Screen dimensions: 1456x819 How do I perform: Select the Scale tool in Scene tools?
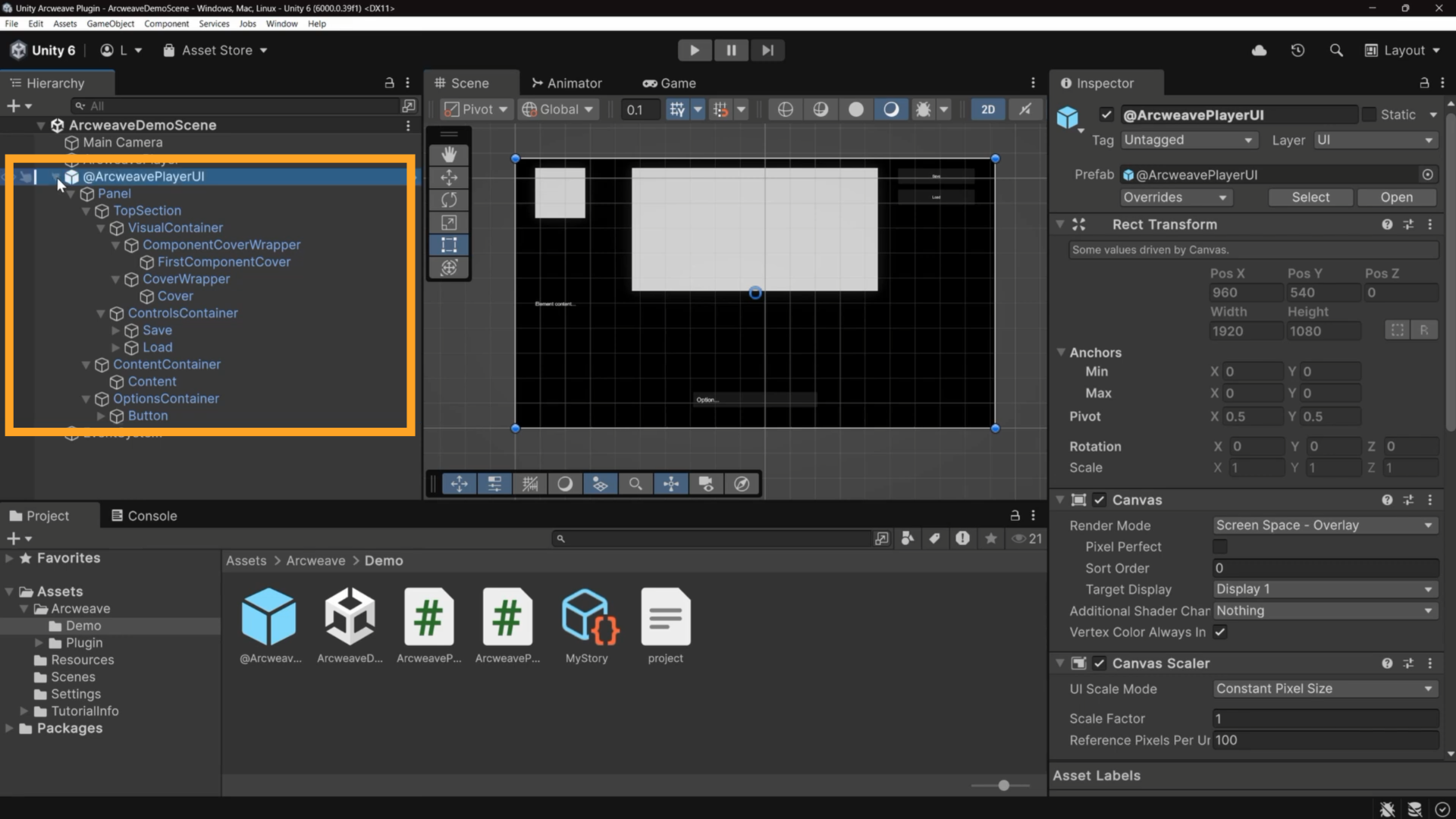449,223
